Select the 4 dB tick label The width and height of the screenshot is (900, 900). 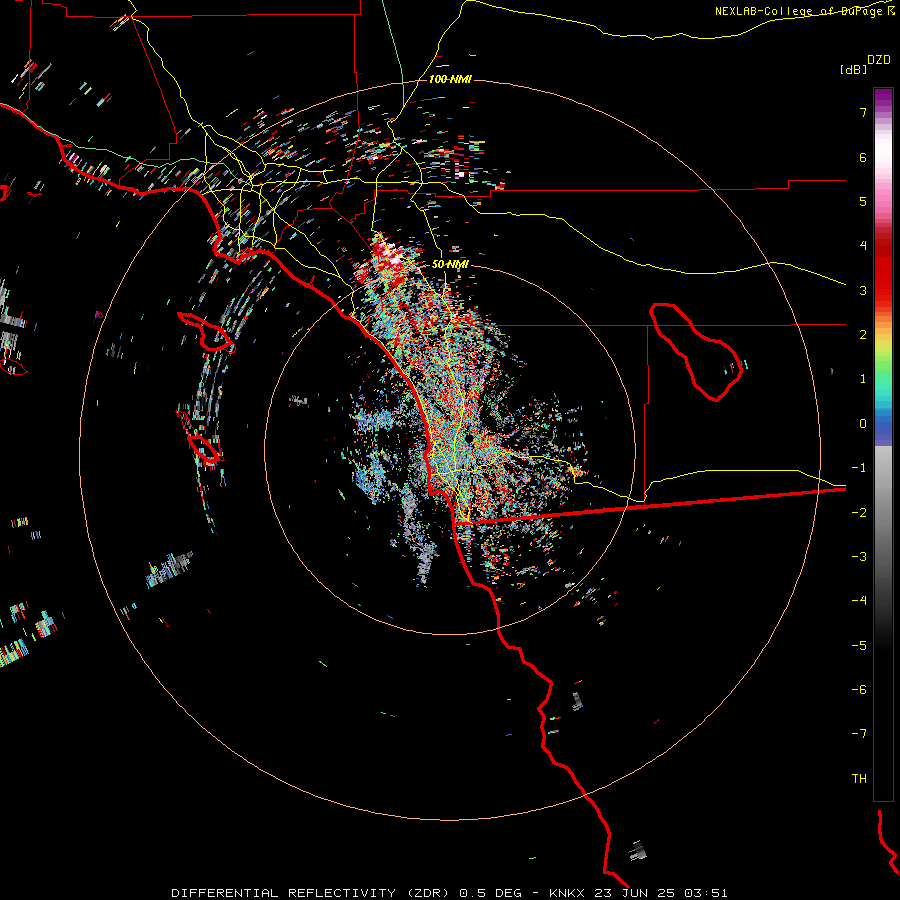[863, 246]
